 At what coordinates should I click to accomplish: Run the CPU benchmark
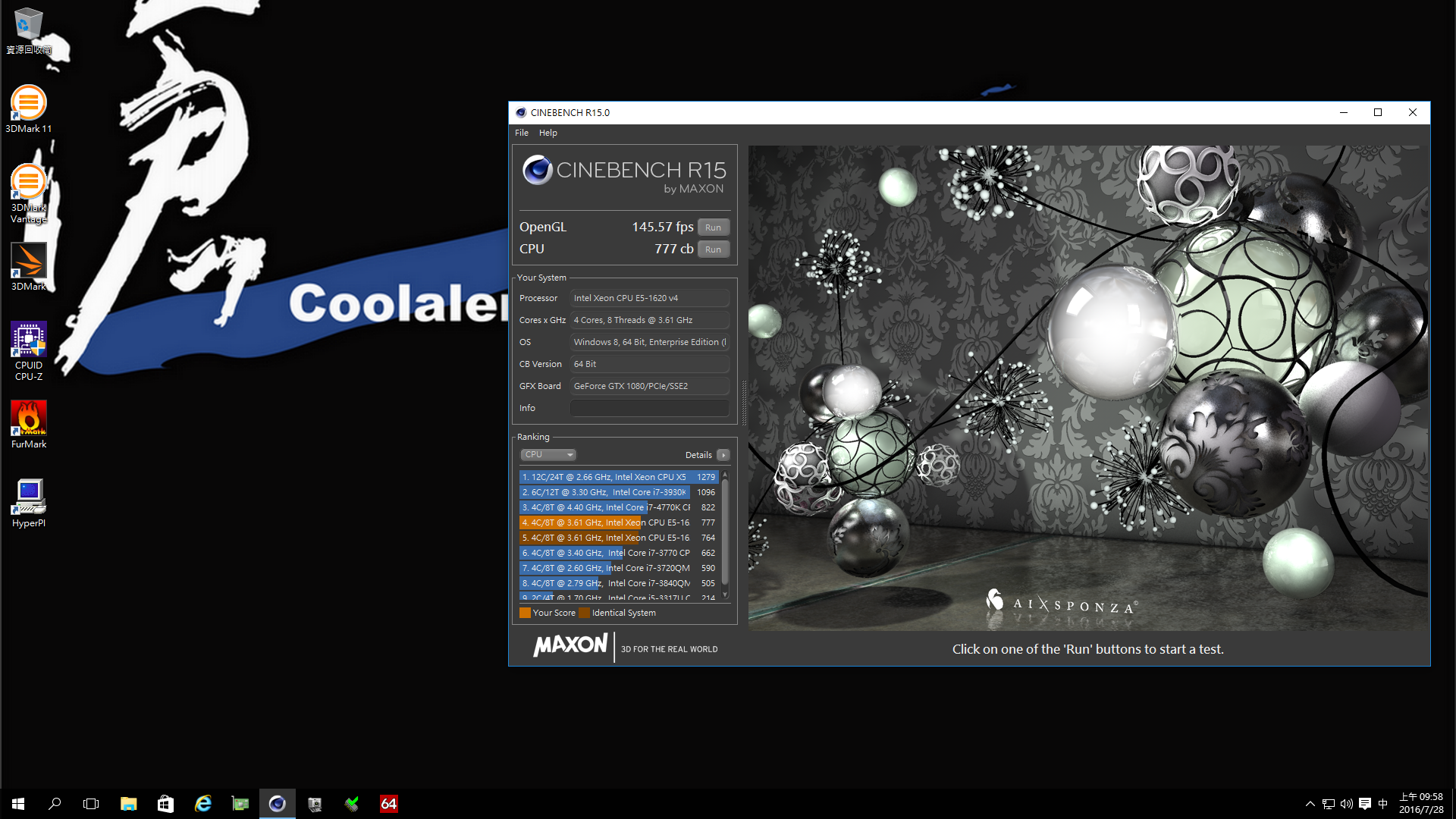713,249
